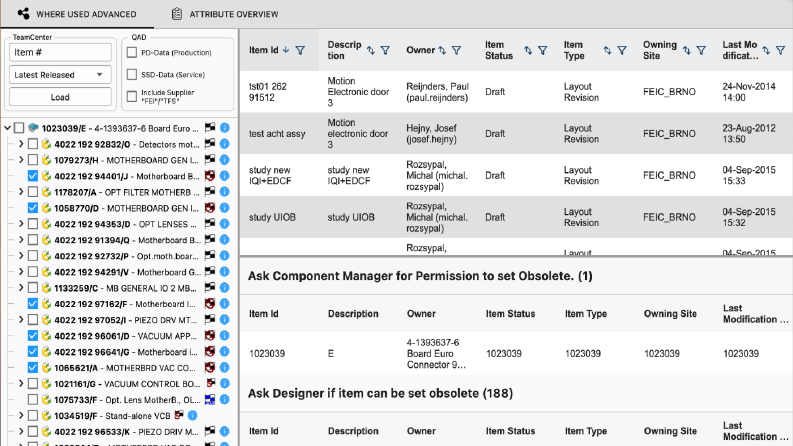Sort by Item Id column arrow

[x=286, y=50]
